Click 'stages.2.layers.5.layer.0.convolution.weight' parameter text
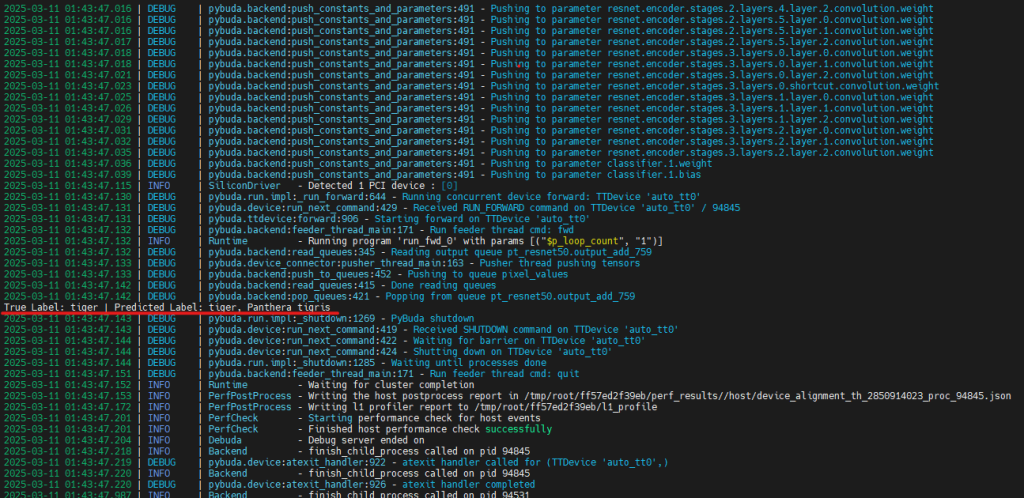Screen dimensions: 1024x498 click(x=810, y=20)
